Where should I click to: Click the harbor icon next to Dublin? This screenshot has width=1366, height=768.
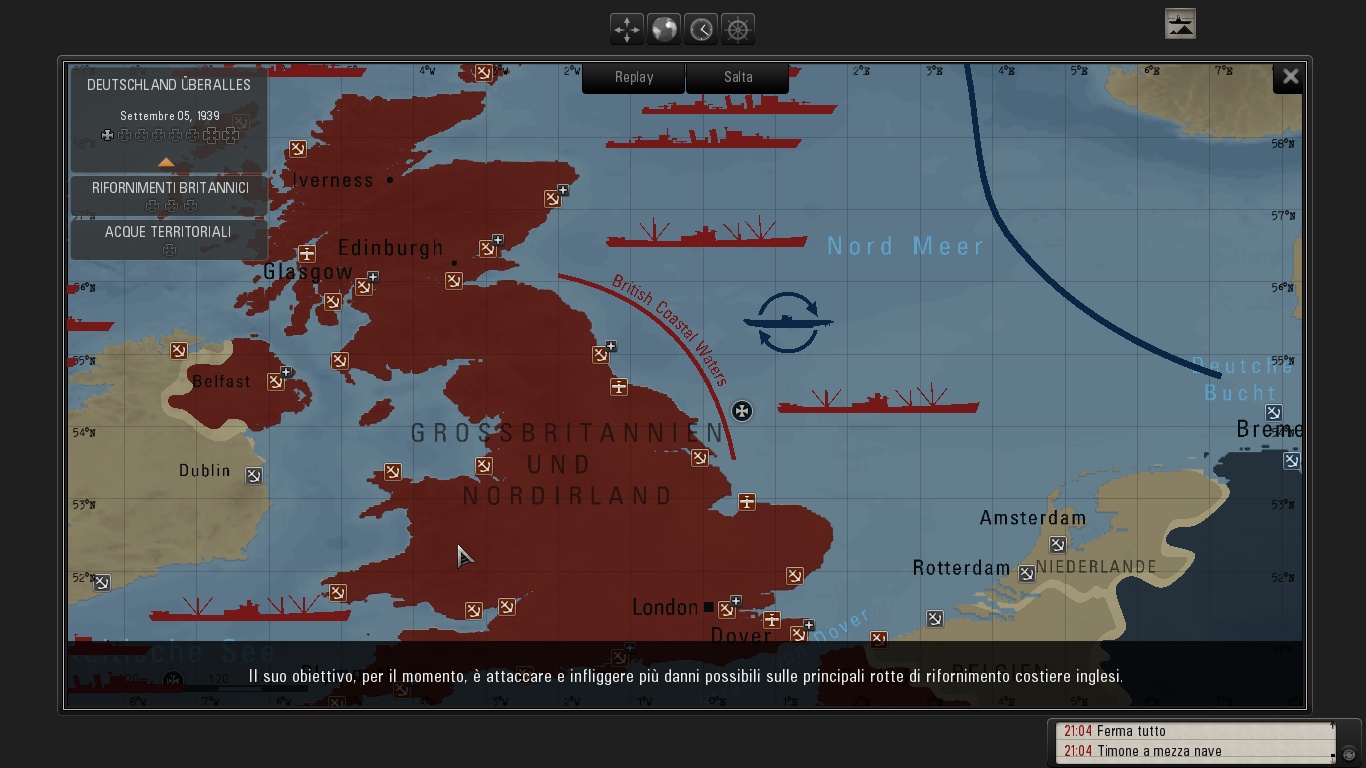[254, 476]
